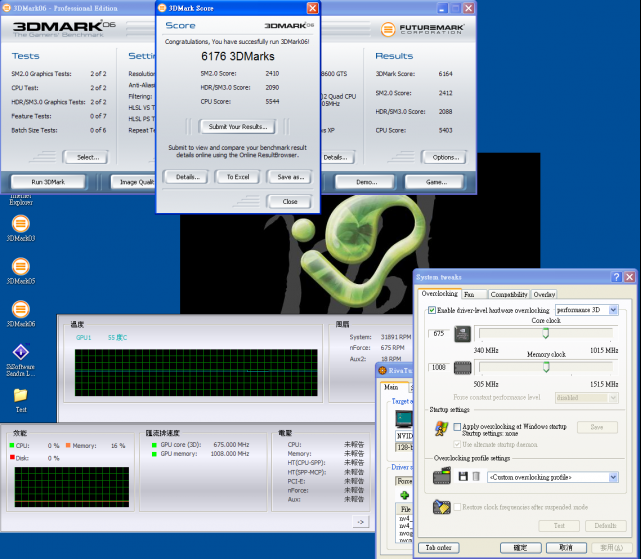Switch to the Overclocking tab
Screen dimensions: 641x559
[439, 294]
